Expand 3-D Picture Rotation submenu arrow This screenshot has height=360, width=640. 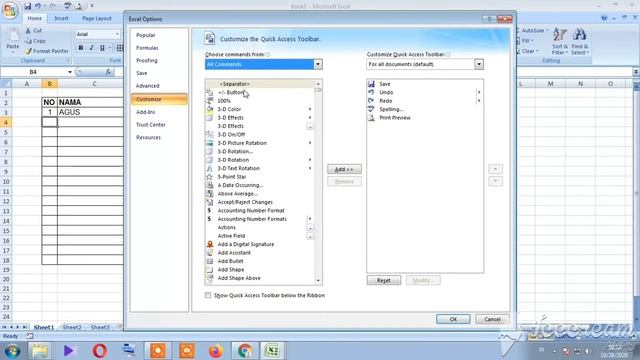click(x=310, y=143)
